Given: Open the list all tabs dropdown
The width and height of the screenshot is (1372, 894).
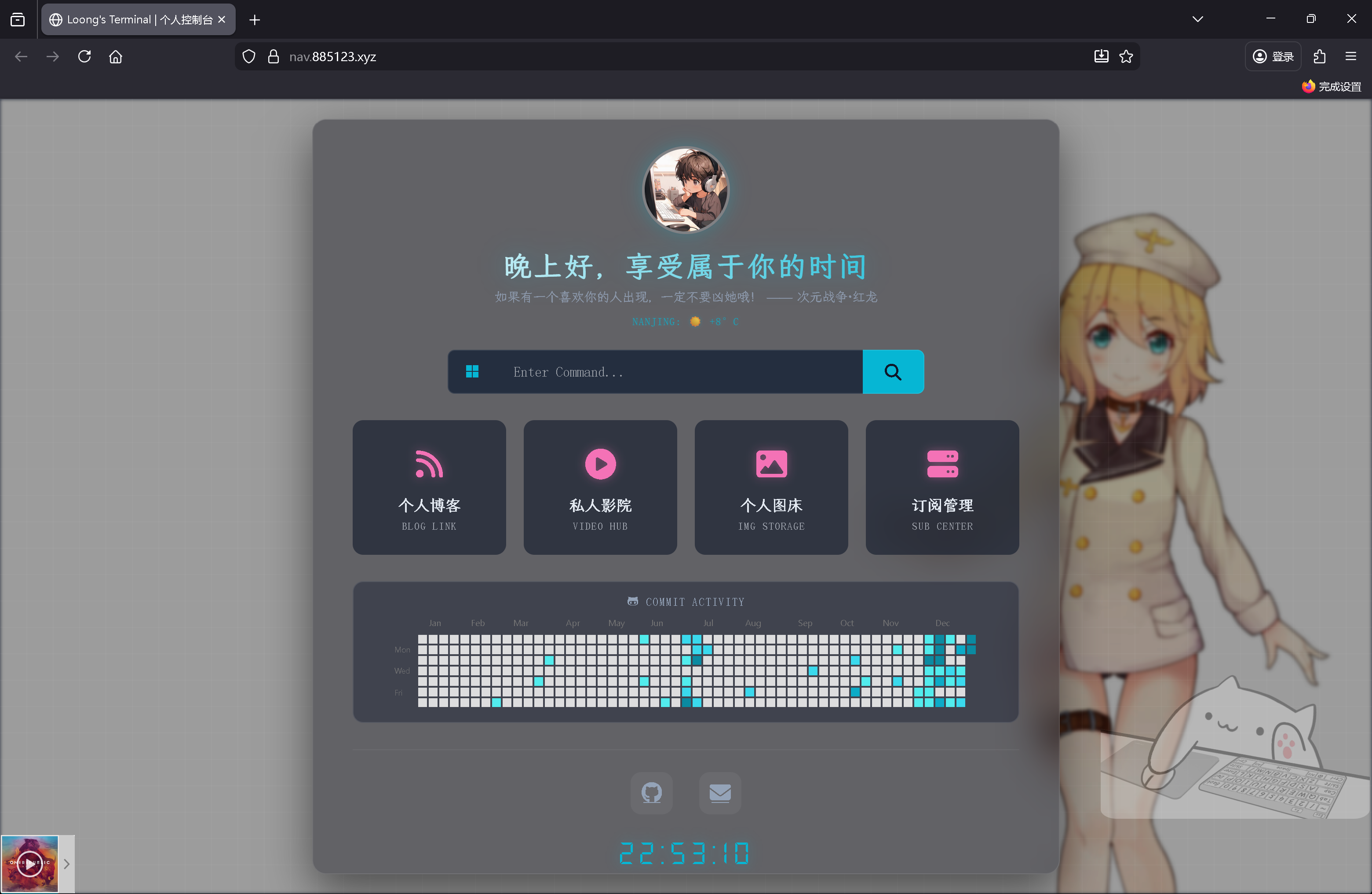Looking at the screenshot, I should 1197,19.
